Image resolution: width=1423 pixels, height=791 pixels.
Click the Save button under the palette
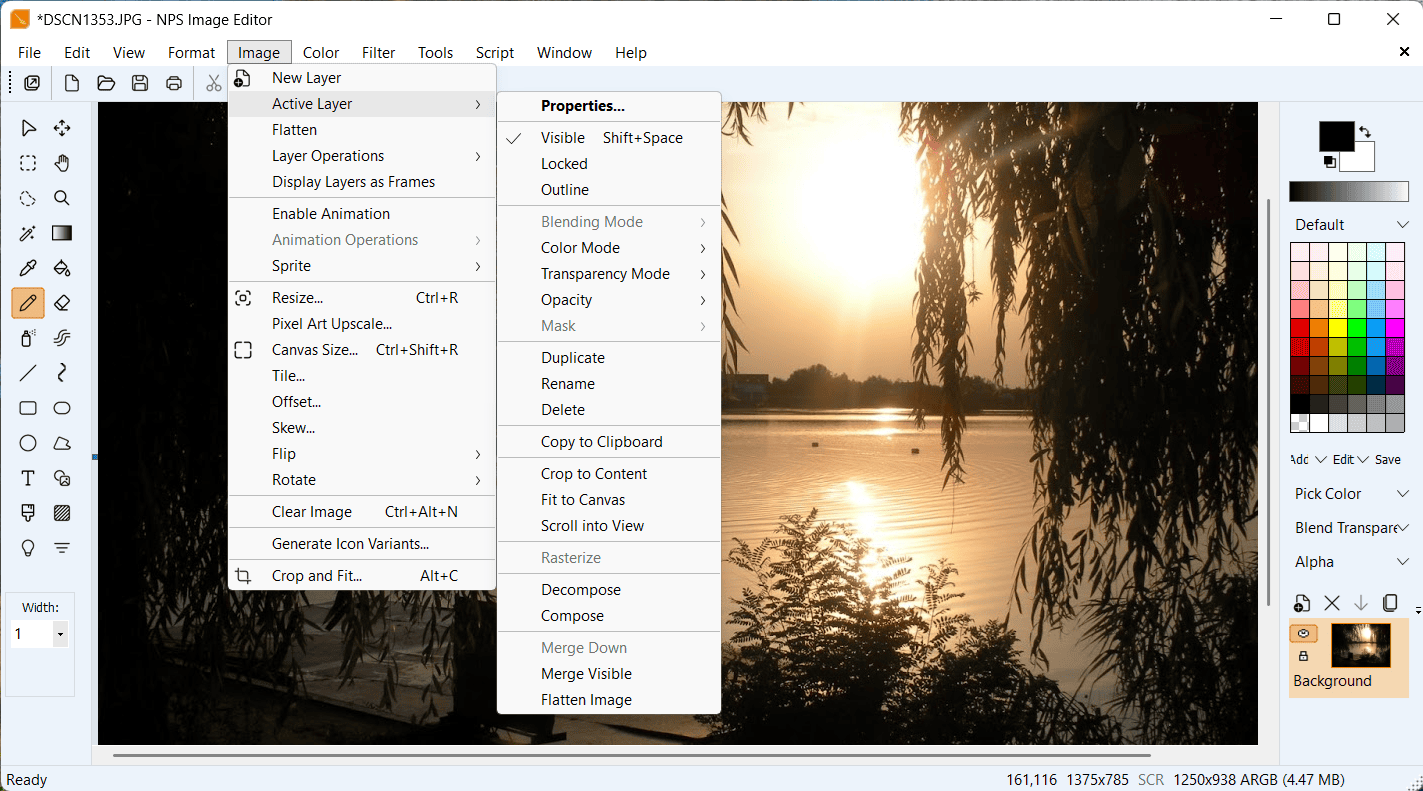point(1388,459)
